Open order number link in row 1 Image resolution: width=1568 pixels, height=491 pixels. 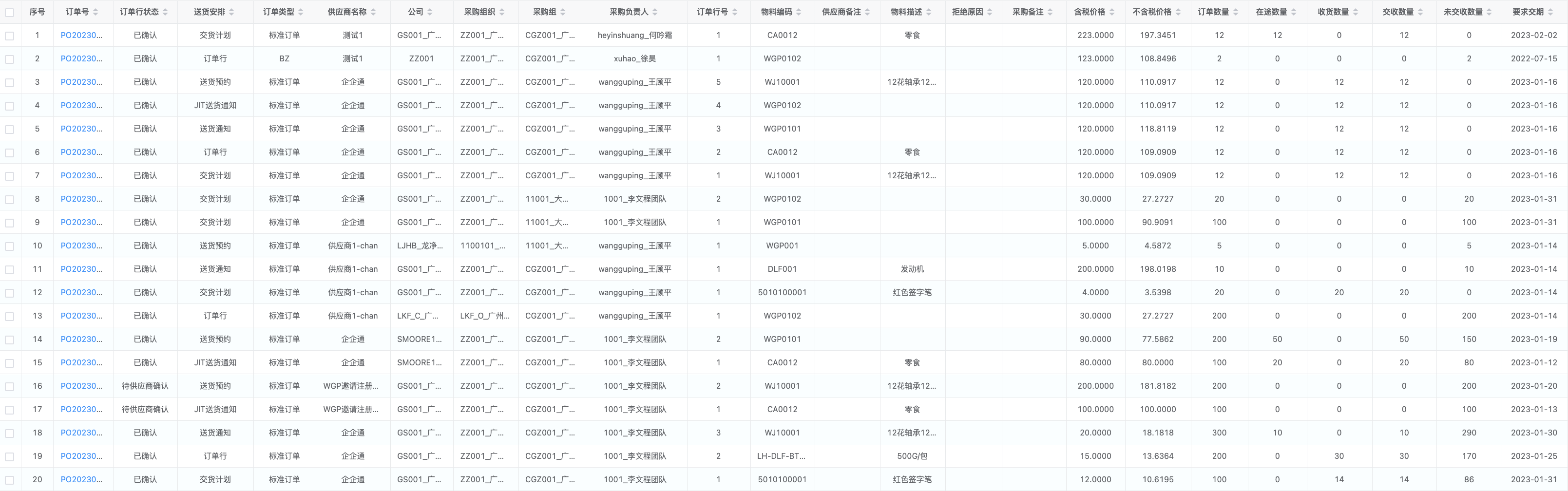[81, 35]
